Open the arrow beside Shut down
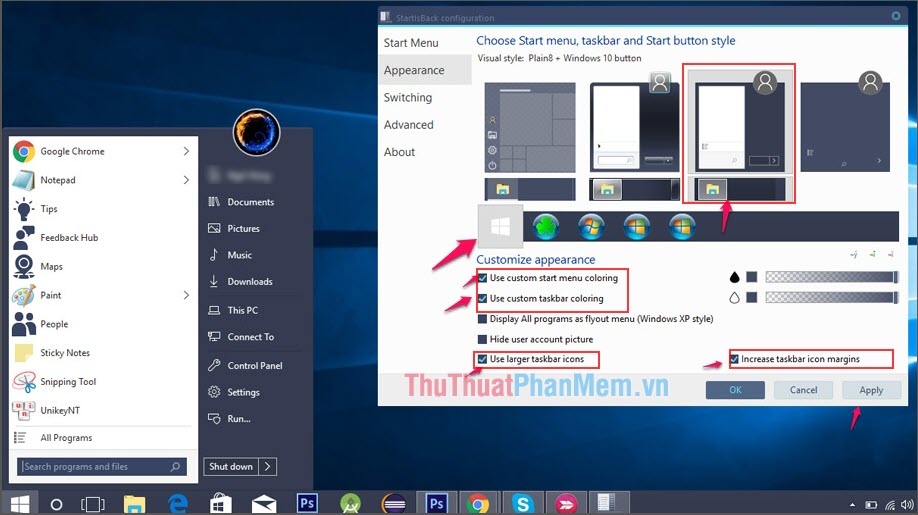The image size is (918, 515). [x=268, y=466]
